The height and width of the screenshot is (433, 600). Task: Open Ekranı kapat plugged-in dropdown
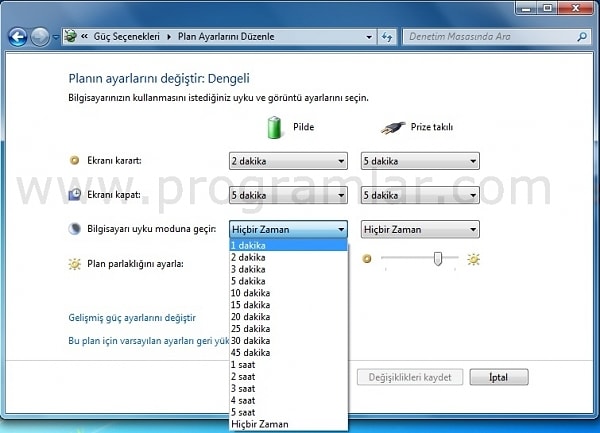[420, 195]
